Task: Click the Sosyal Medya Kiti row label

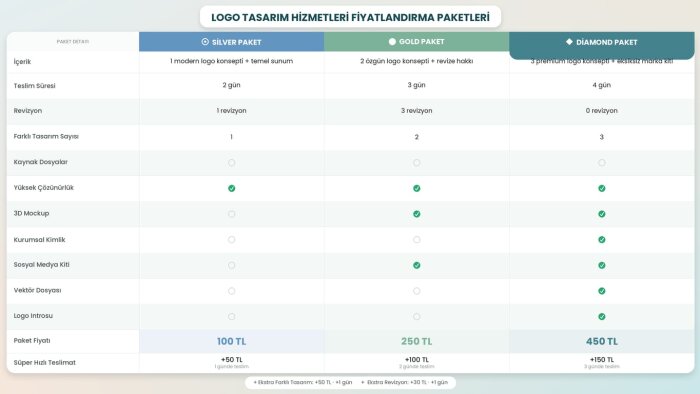Action: [42, 265]
